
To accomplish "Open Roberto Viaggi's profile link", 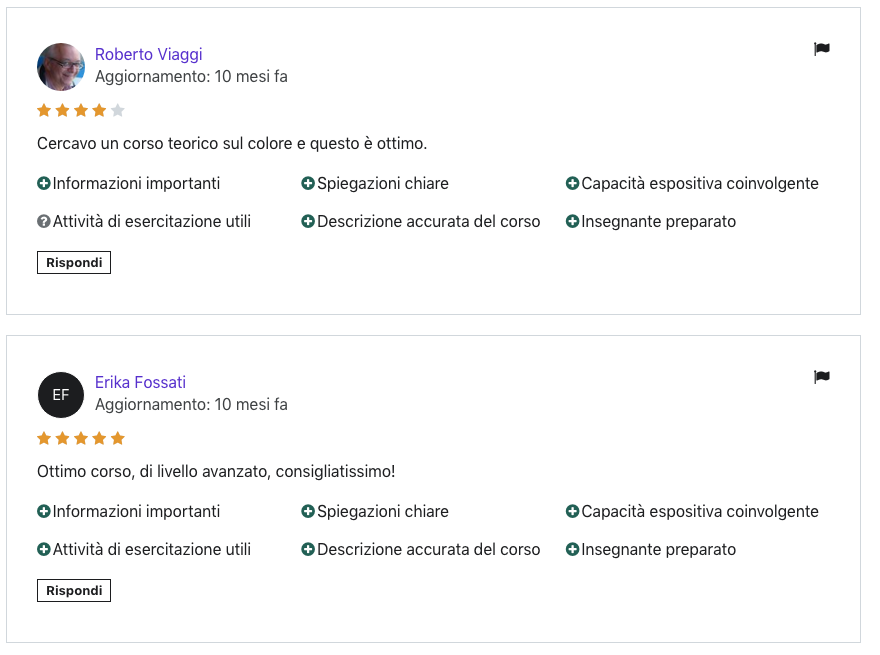I will [x=149, y=54].
